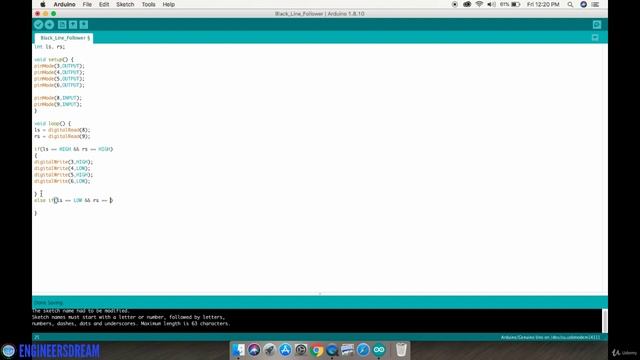Image resolution: width=640 pixels, height=360 pixels.
Task: Open a sketch using the Open icon
Action: [73, 24]
